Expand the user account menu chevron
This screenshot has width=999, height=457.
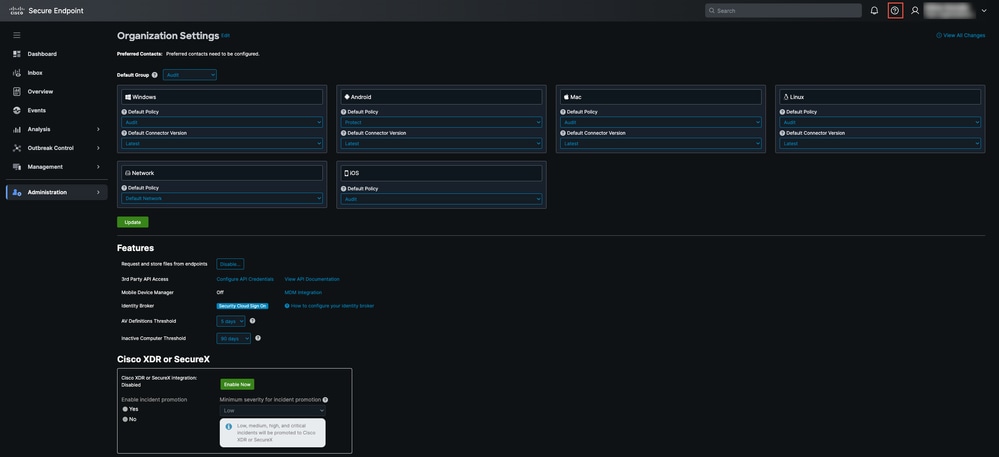click(984, 11)
